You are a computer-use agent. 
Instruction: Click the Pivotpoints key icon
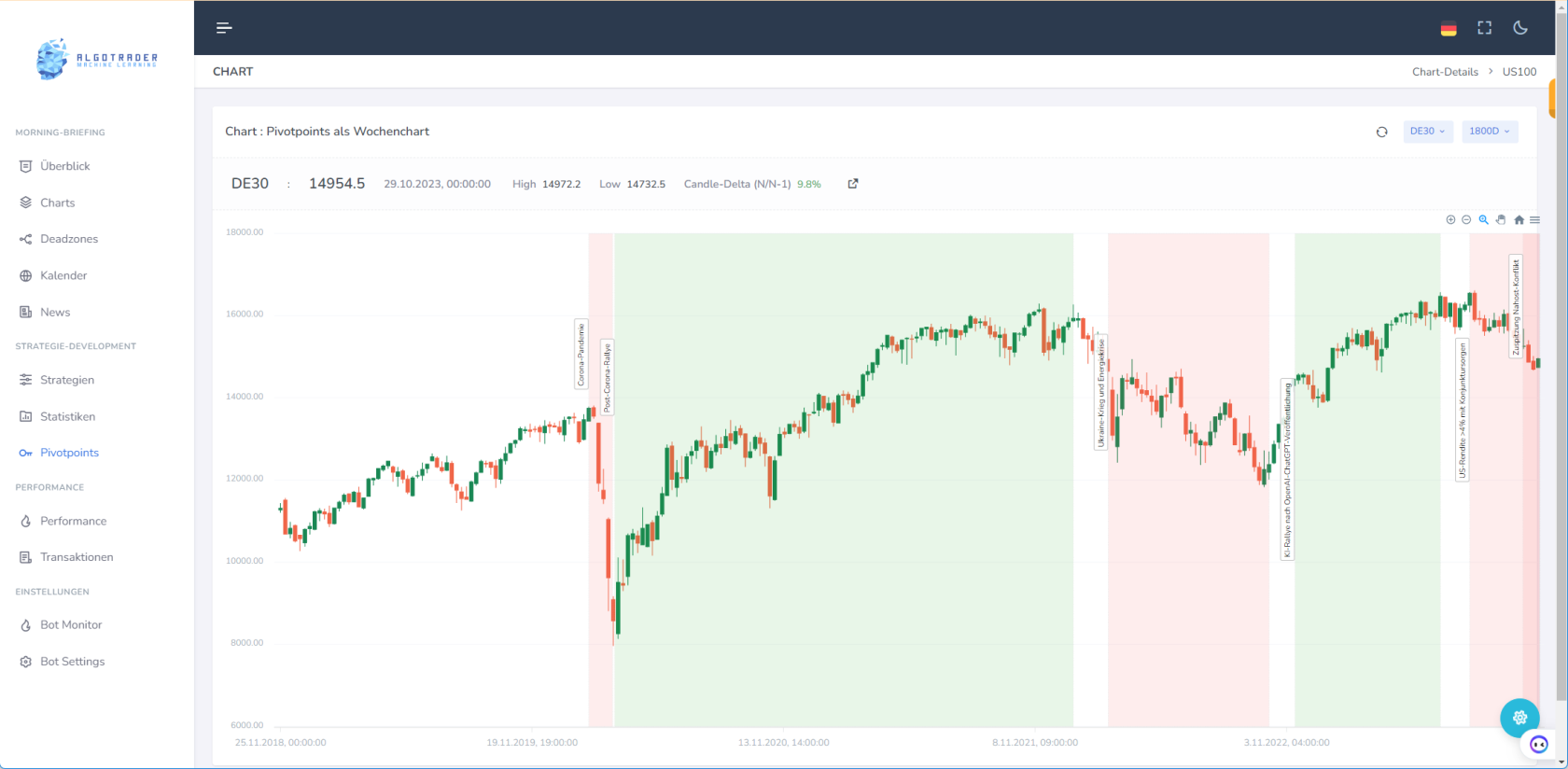coord(25,453)
